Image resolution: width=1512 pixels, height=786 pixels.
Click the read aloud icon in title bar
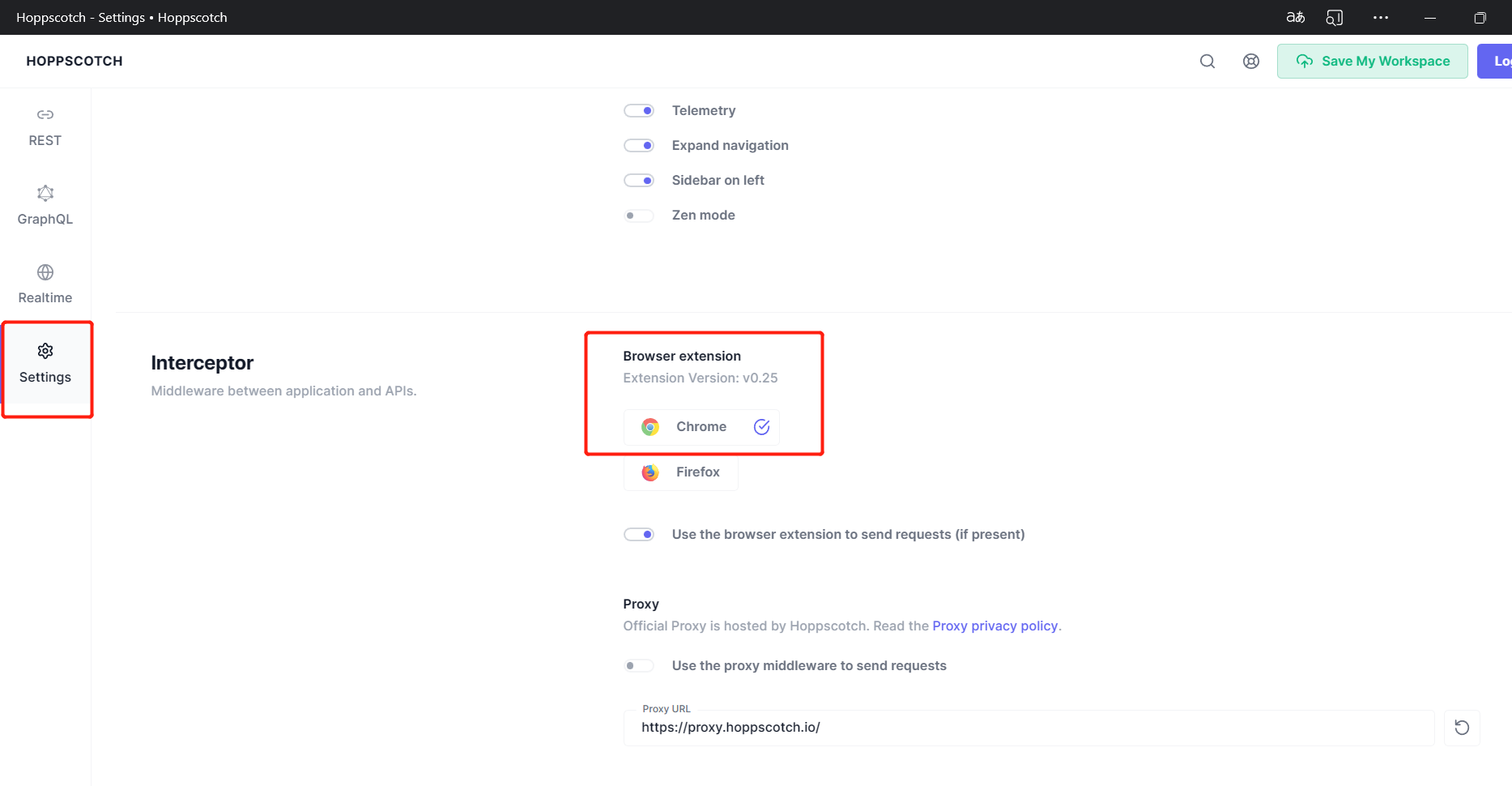tap(1295, 17)
